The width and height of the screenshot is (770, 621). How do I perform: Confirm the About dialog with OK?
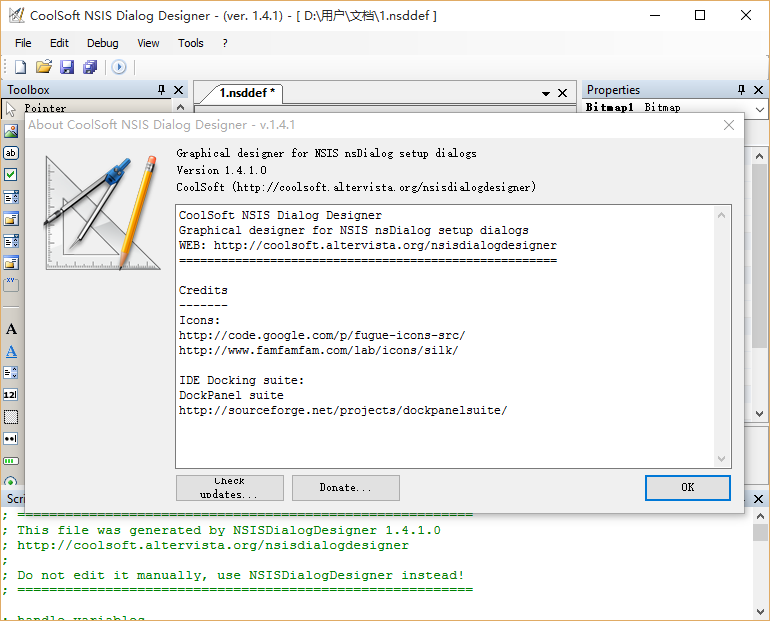(x=687, y=488)
